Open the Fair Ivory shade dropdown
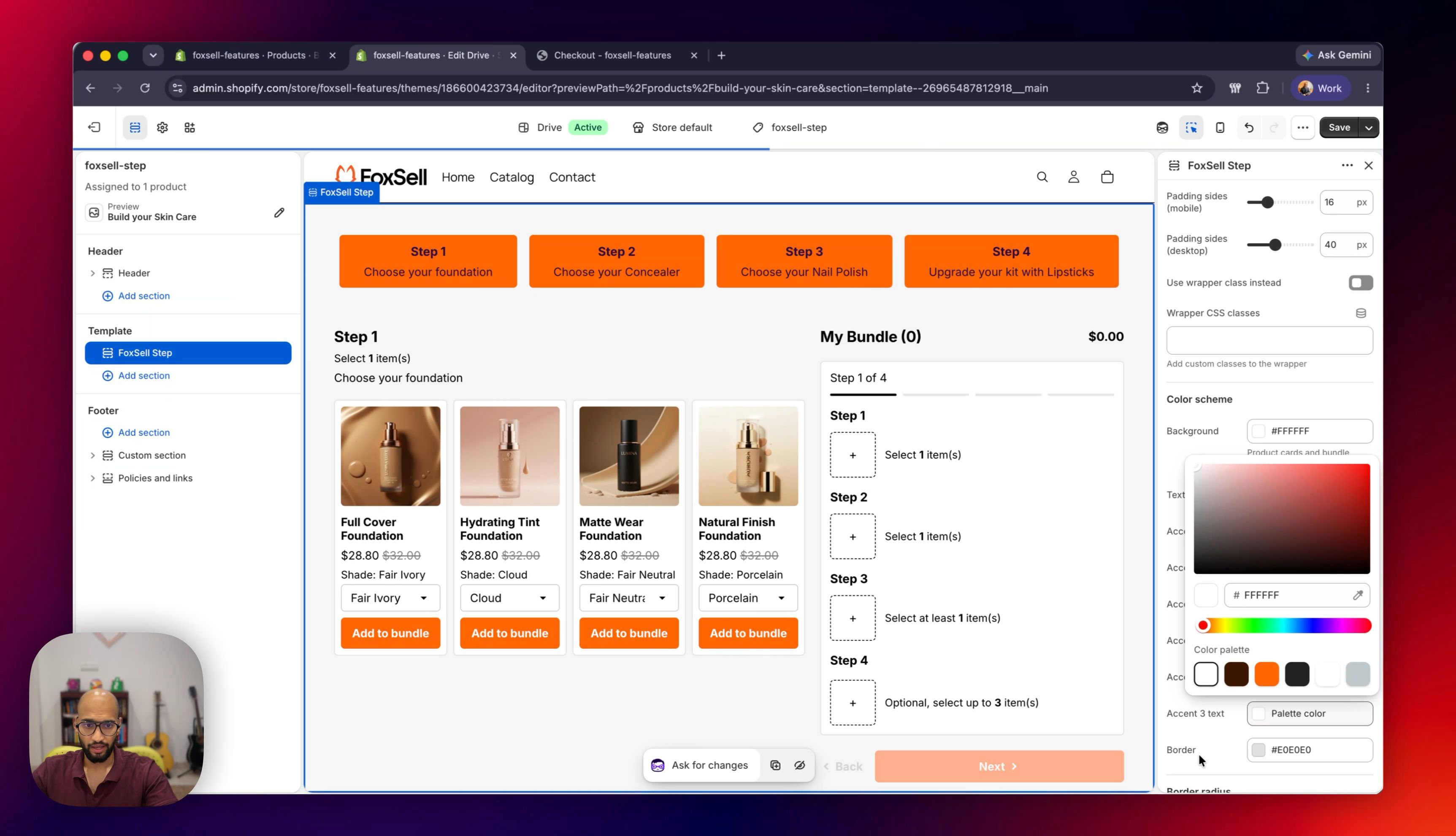The image size is (1456, 836). 390,598
